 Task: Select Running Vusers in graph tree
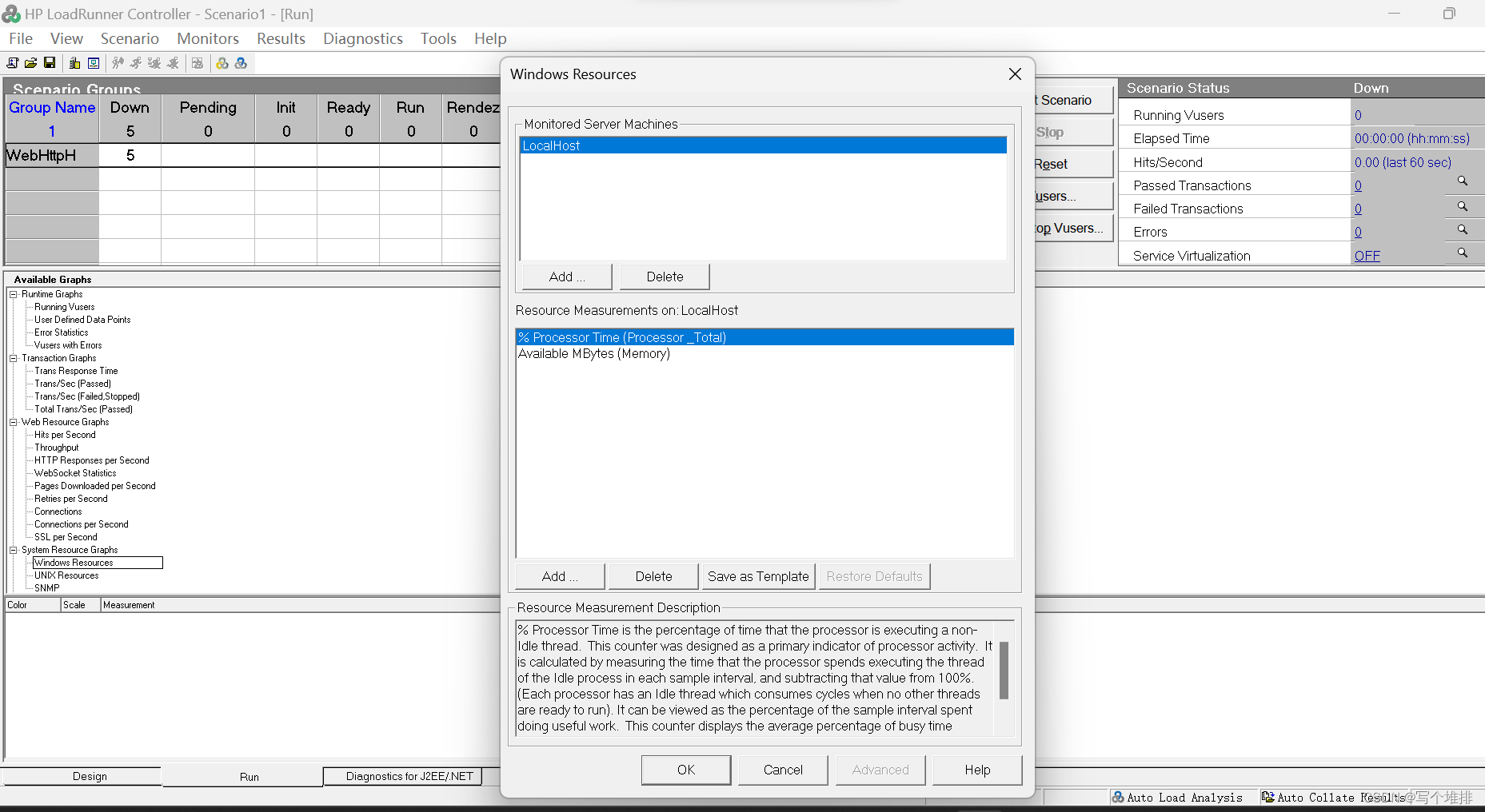(x=64, y=307)
